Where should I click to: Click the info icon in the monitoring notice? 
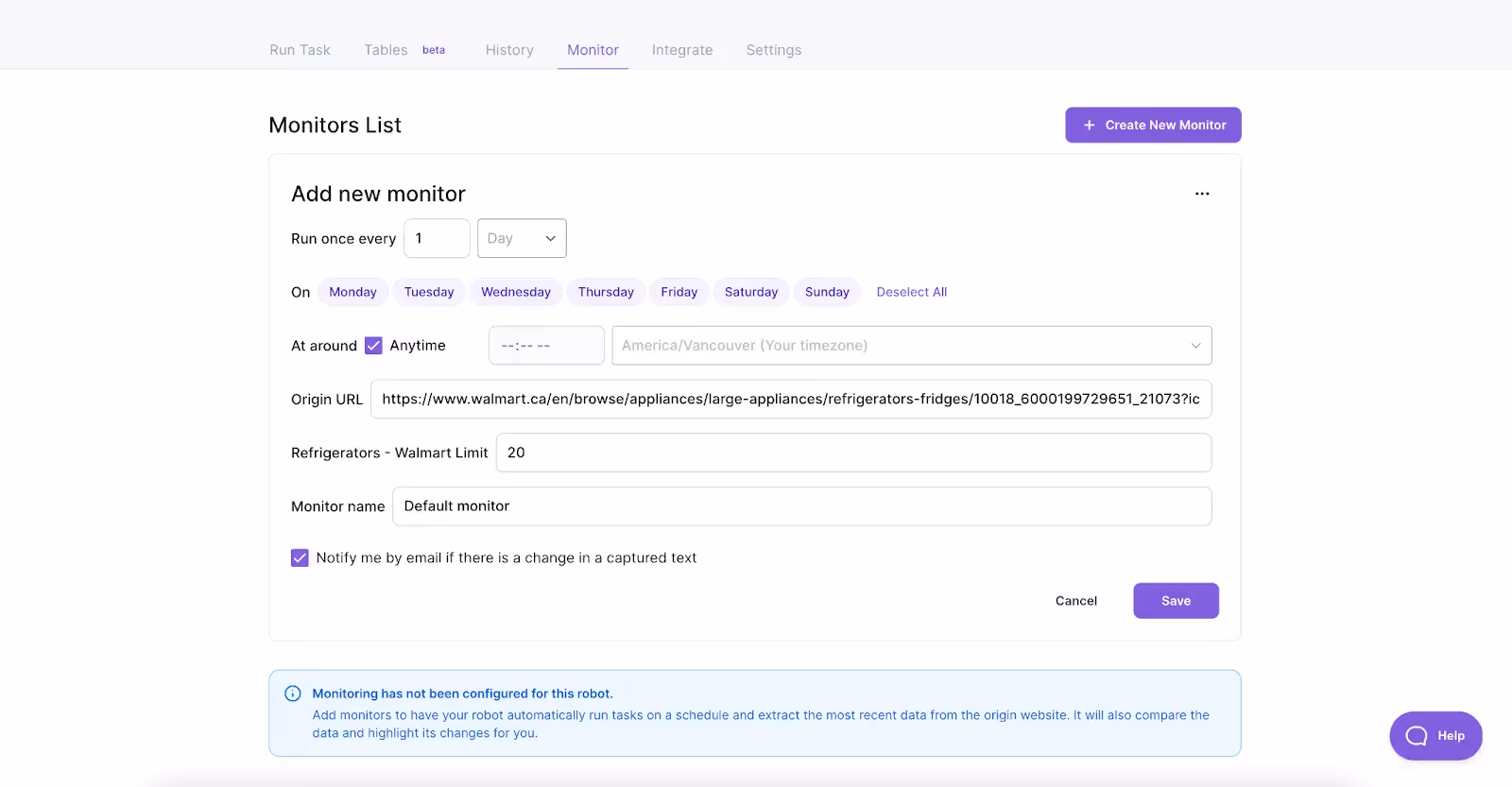coord(293,693)
